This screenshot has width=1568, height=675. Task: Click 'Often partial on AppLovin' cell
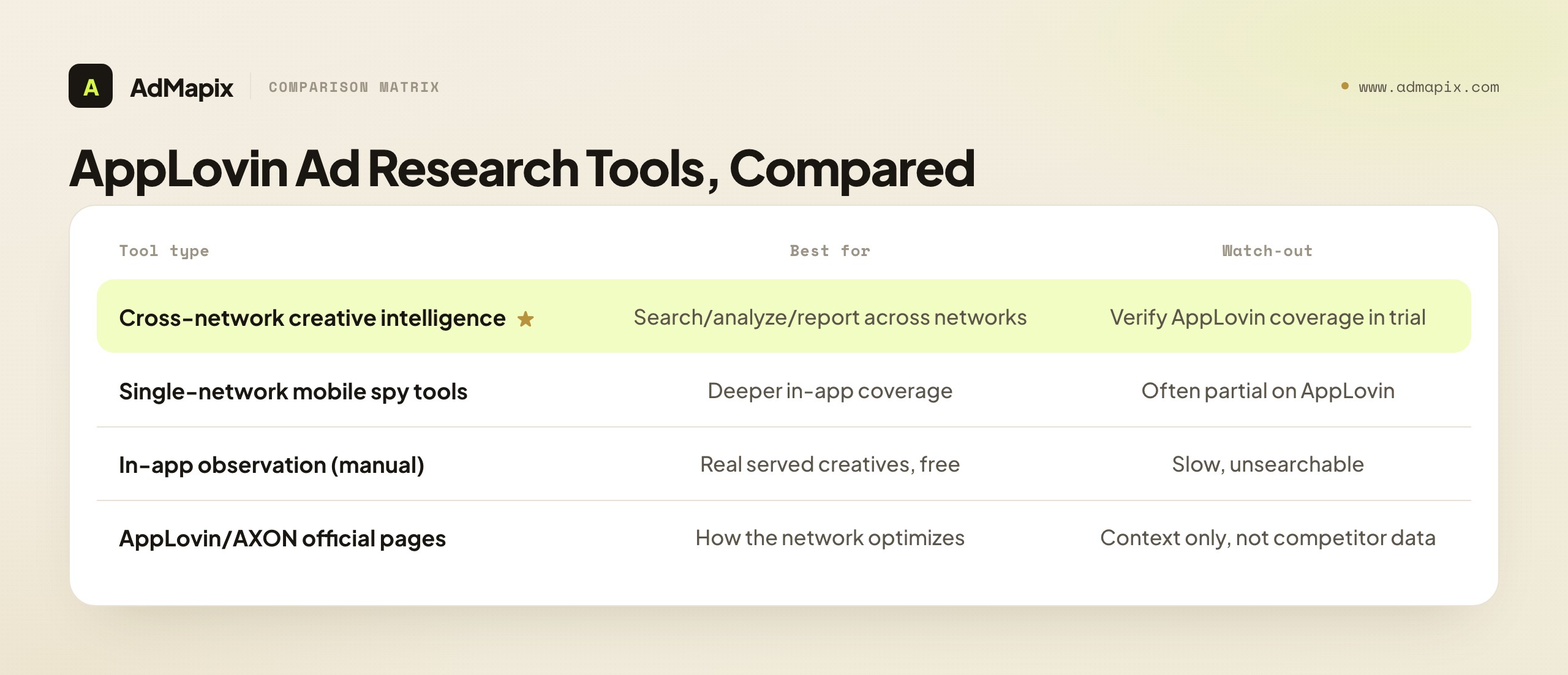(x=1268, y=391)
